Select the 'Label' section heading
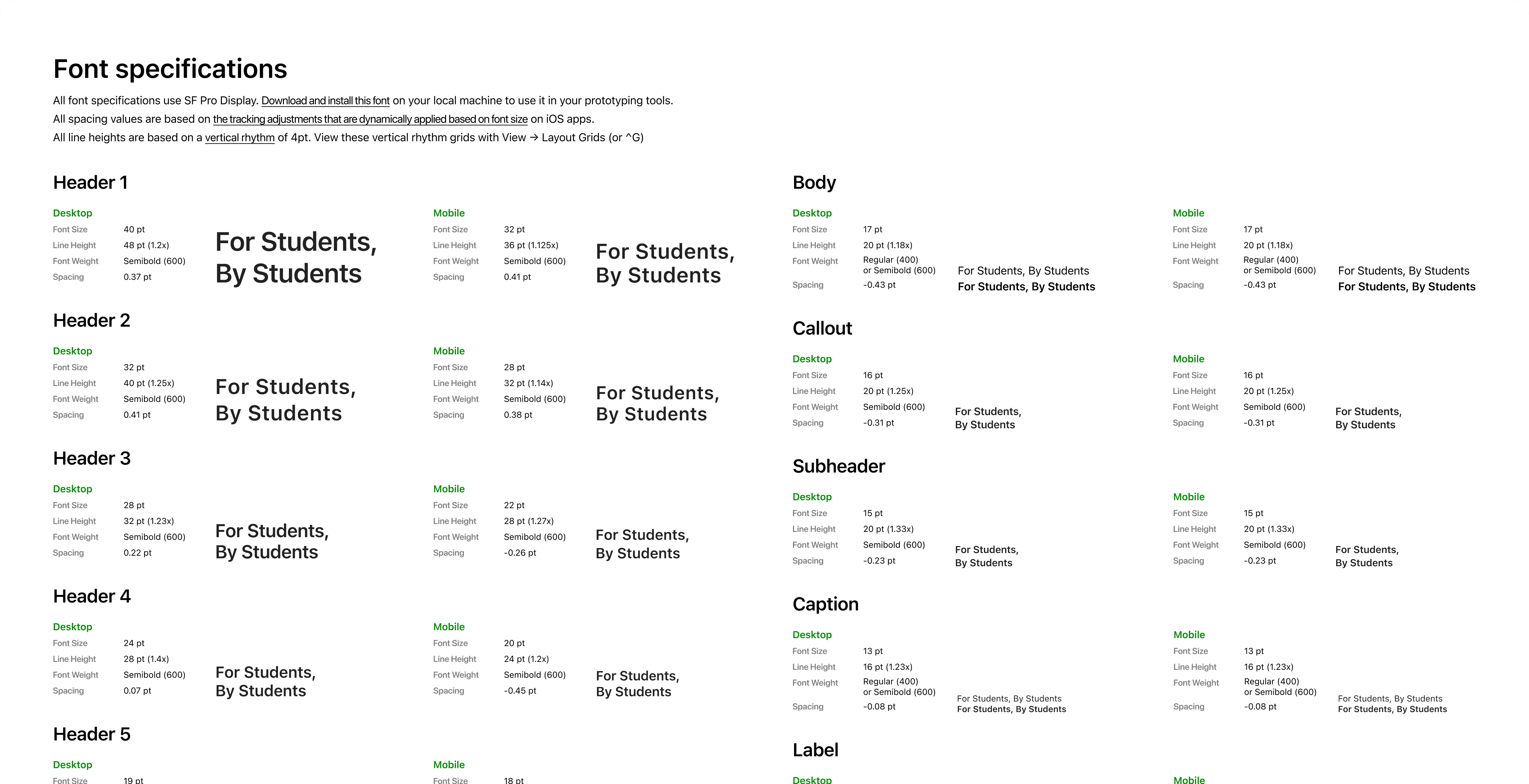 point(816,750)
